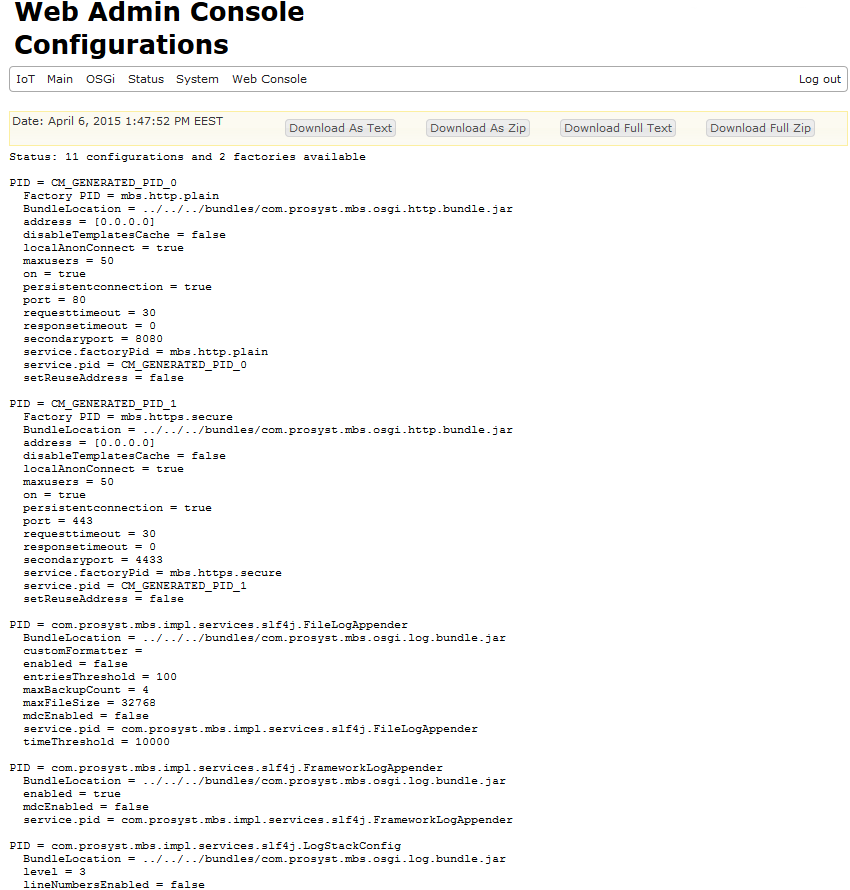The image size is (850, 890).
Task: Click the date and time stamp text
Action: [x=118, y=121]
